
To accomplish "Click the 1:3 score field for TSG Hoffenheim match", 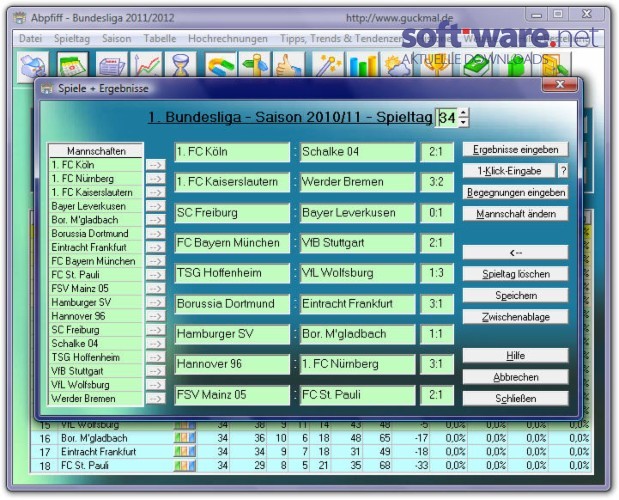I will click(437, 273).
